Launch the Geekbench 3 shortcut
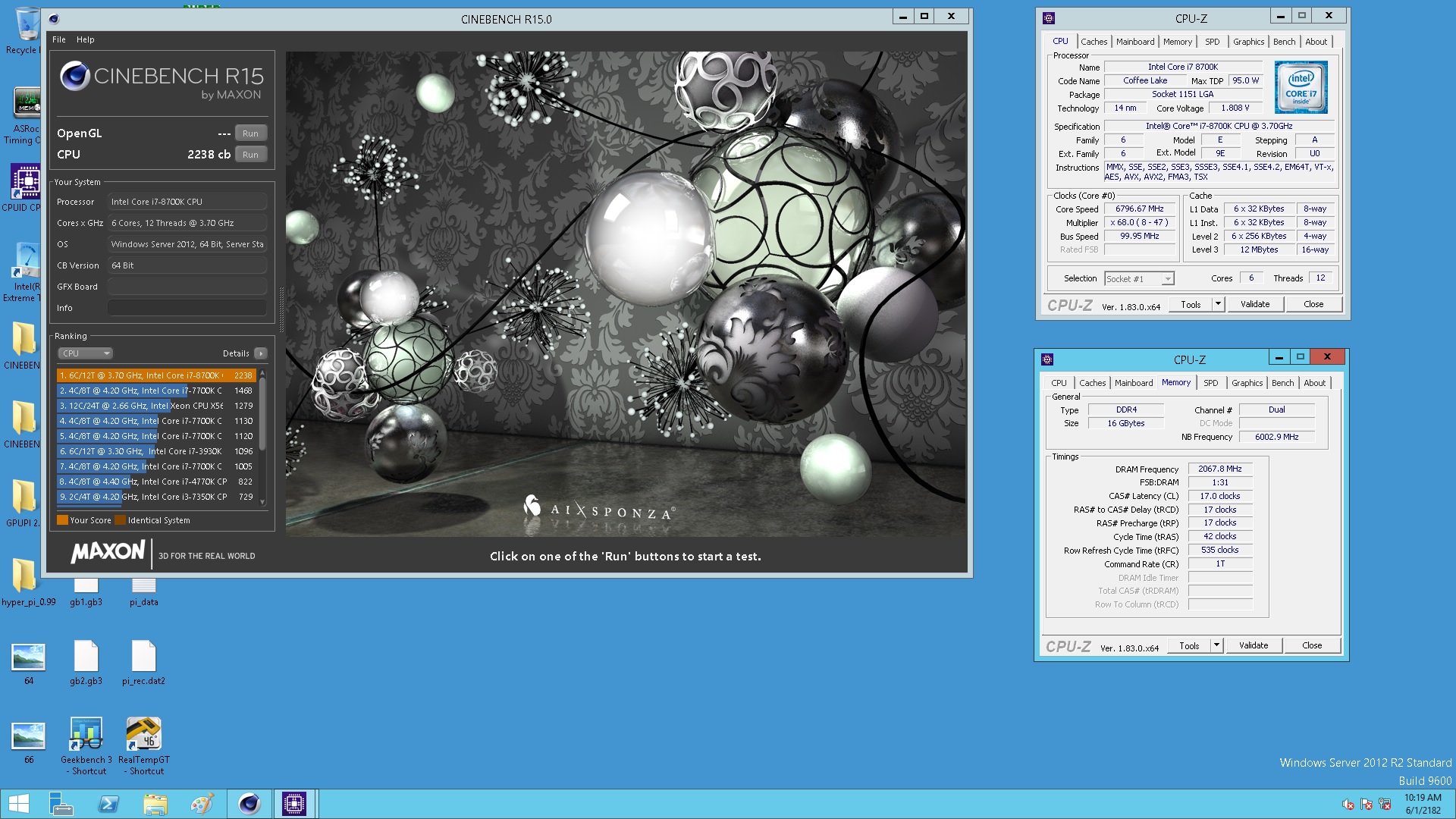The image size is (1456, 819). pos(86,746)
